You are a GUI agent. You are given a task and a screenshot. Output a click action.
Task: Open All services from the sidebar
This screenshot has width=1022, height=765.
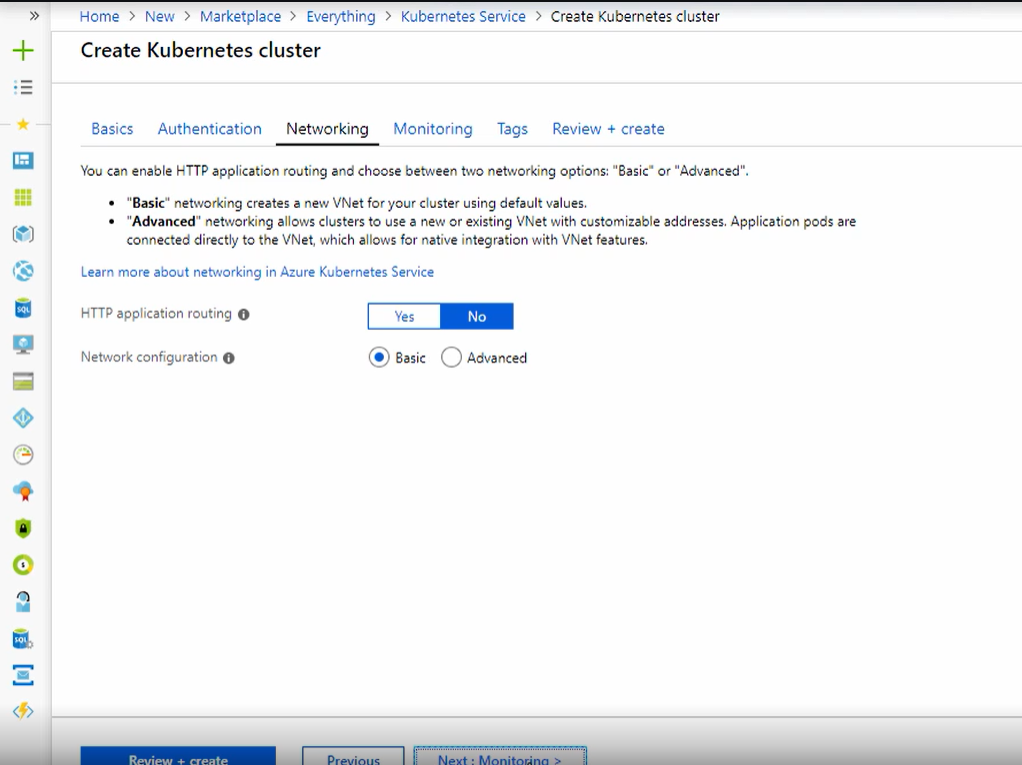[22, 84]
